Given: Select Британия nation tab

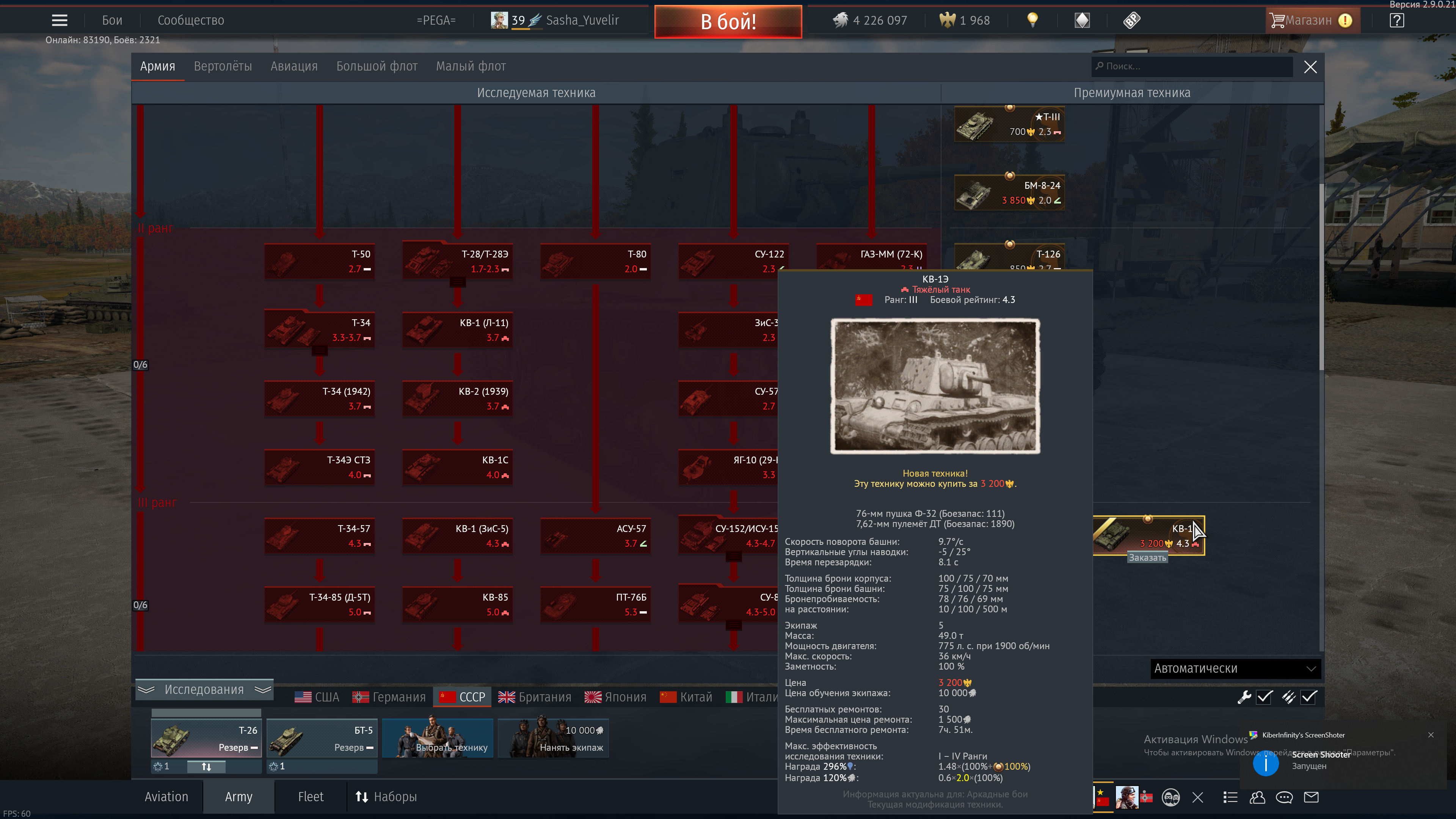Looking at the screenshot, I should pos(535,697).
